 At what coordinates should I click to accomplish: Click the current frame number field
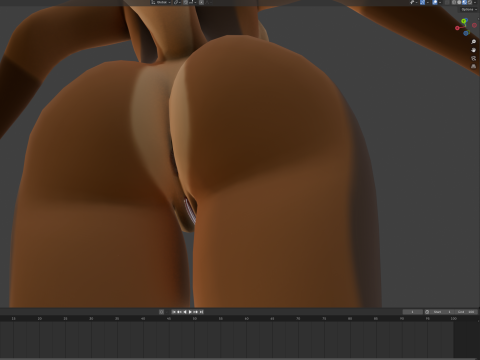pos(413,312)
